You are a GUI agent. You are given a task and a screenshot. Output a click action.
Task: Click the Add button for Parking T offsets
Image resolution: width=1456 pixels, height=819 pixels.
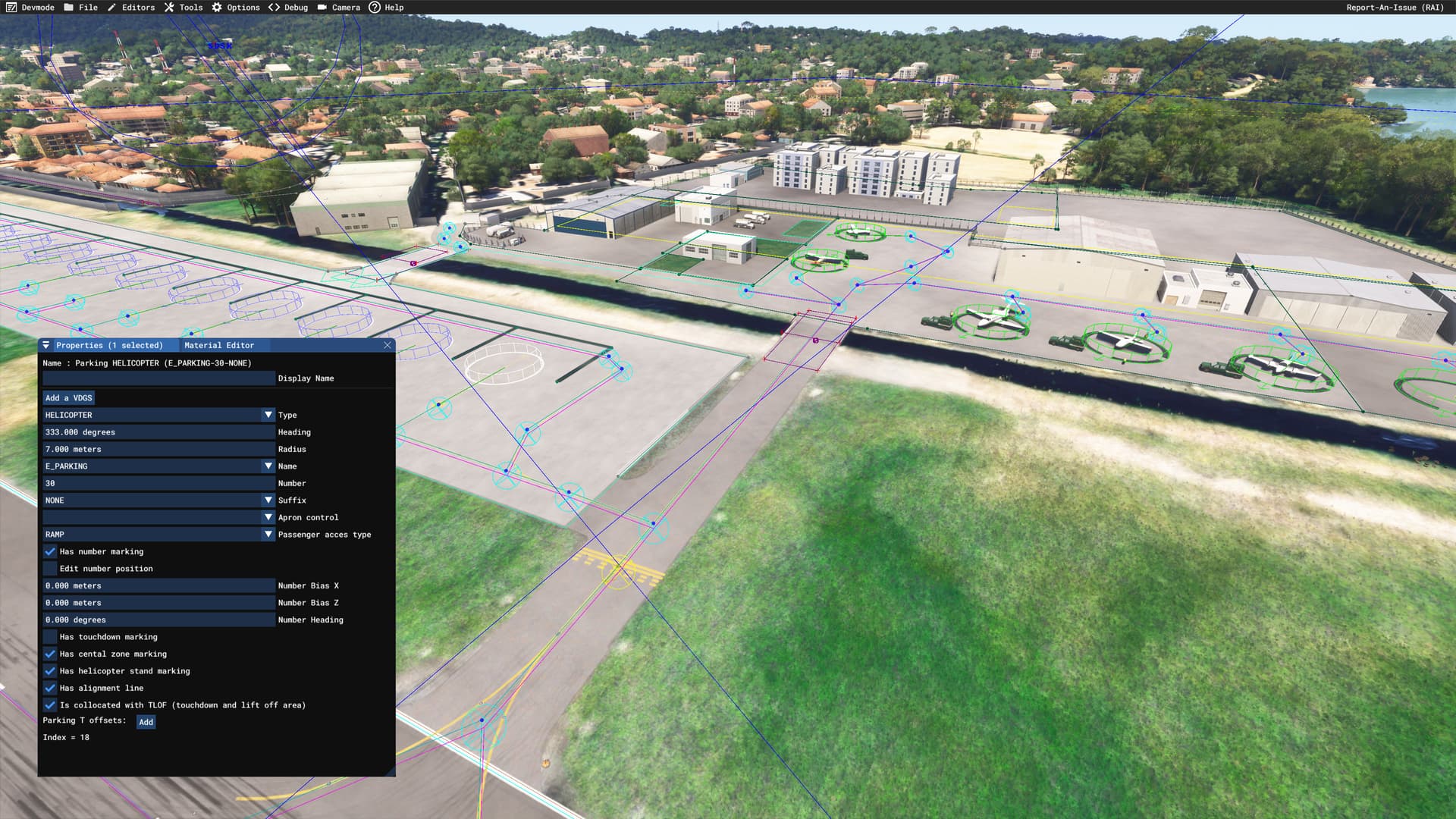(146, 722)
